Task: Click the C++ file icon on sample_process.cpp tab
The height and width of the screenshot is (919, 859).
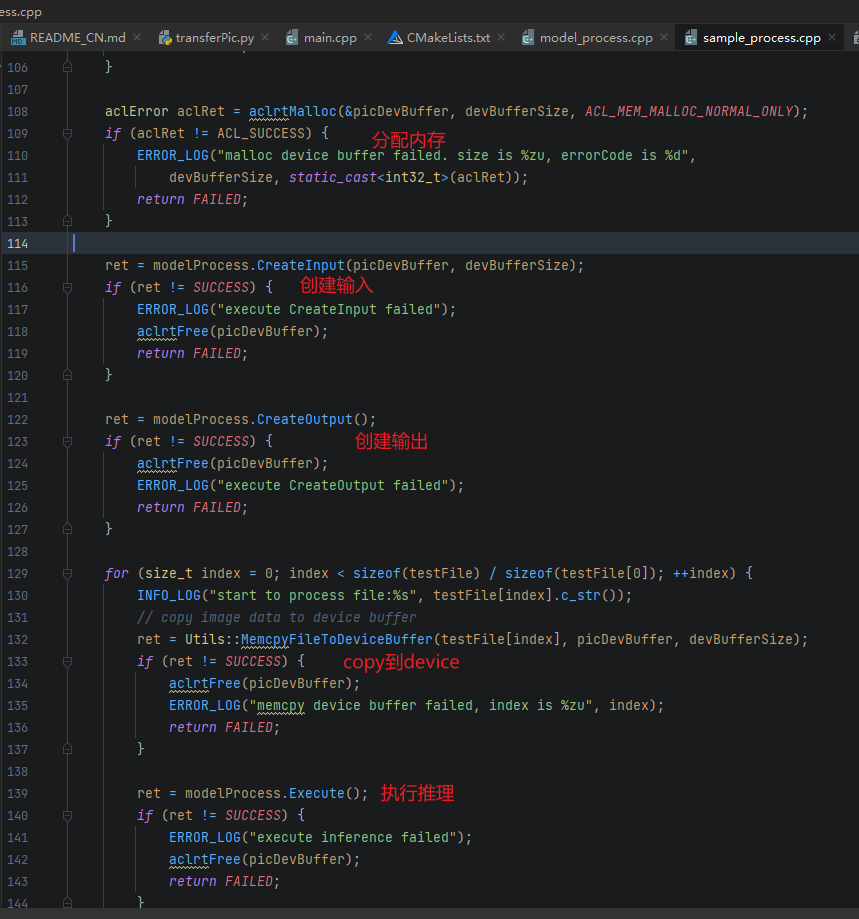Action: click(x=691, y=38)
